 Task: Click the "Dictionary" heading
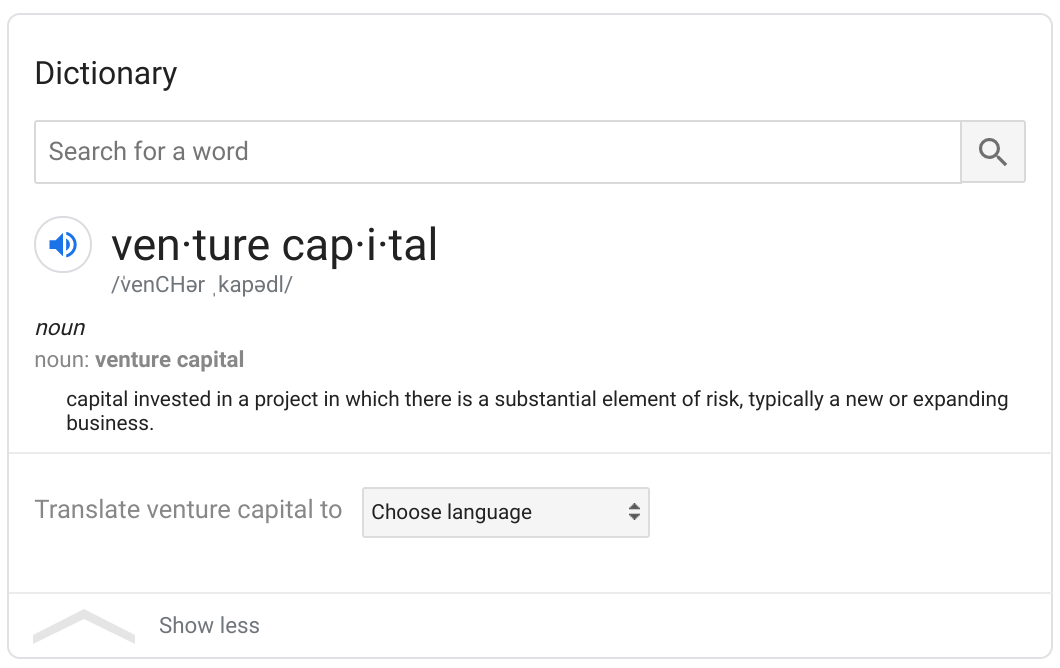coord(105,73)
